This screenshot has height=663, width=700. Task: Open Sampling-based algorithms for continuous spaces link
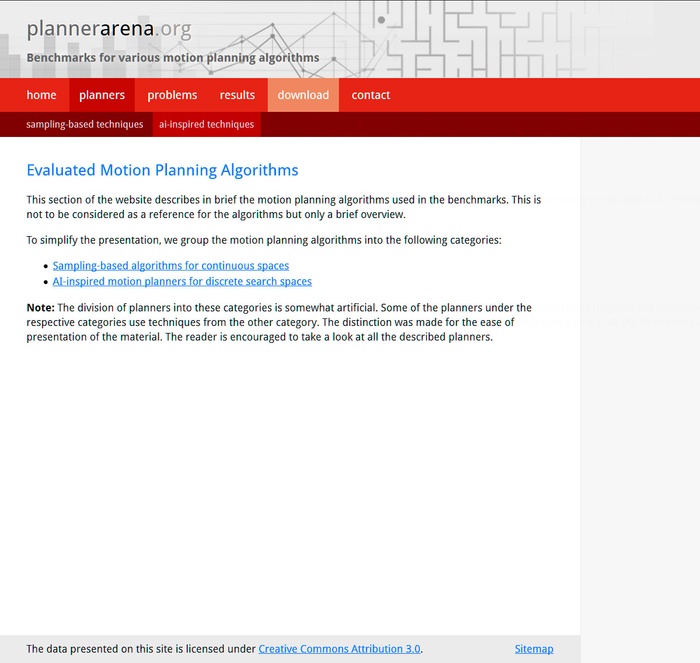[170, 266]
